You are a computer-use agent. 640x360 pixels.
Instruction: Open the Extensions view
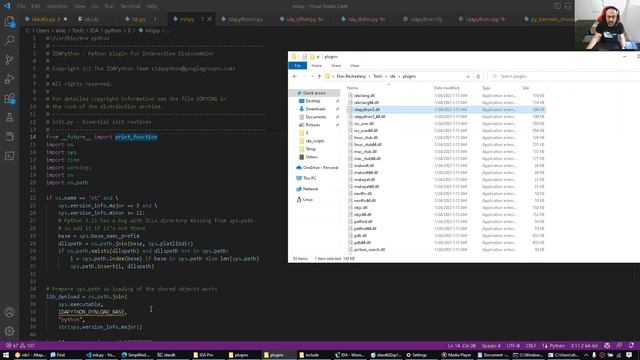click(x=9, y=98)
